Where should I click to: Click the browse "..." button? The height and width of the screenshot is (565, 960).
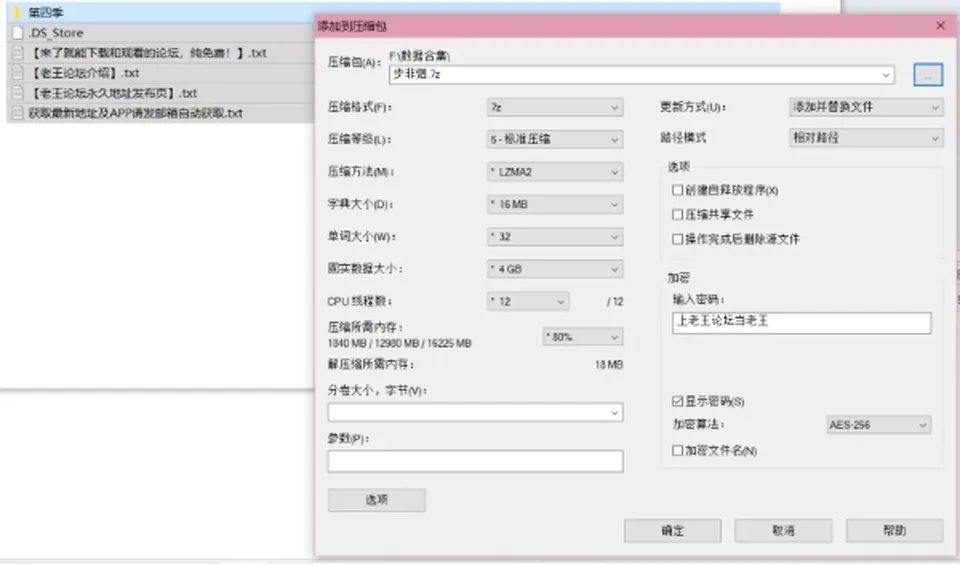[928, 75]
